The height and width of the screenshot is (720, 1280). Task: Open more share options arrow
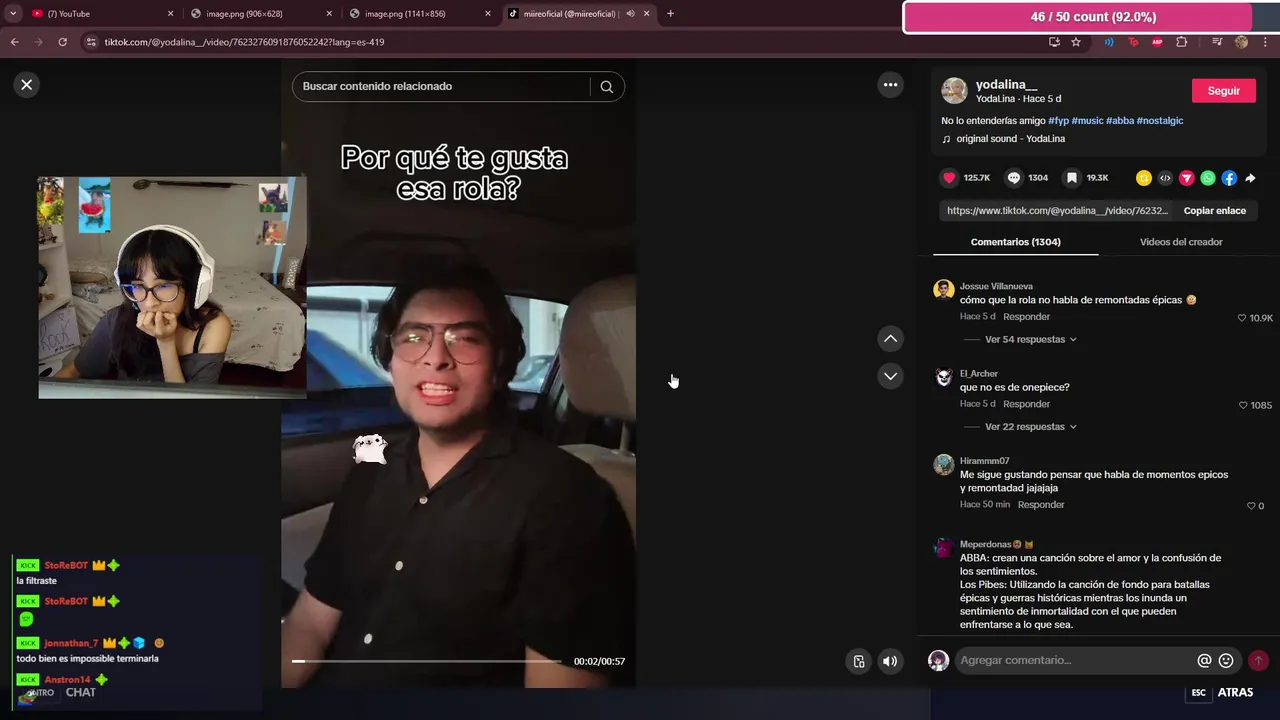(x=1250, y=178)
